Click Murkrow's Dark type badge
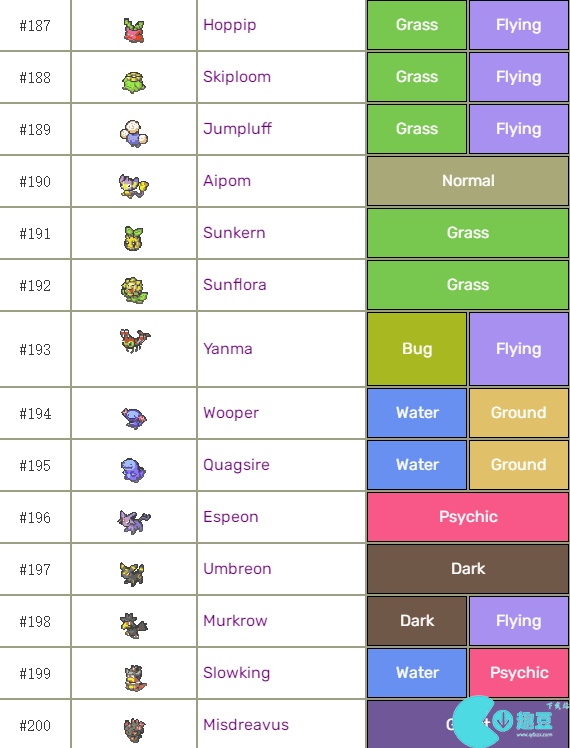The height and width of the screenshot is (748, 570). pyautogui.click(x=417, y=621)
